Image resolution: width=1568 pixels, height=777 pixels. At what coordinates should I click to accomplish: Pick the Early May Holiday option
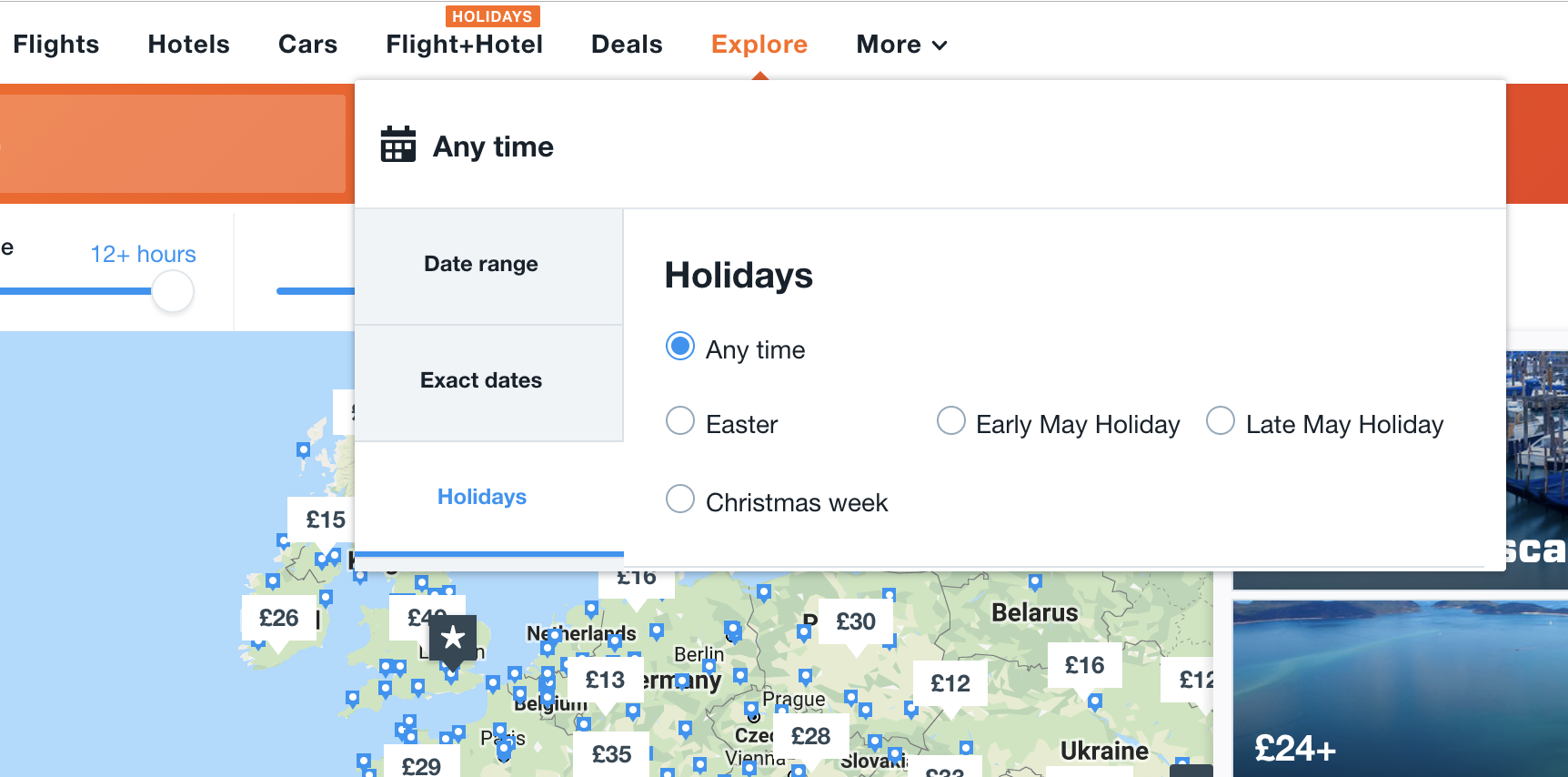tap(951, 421)
